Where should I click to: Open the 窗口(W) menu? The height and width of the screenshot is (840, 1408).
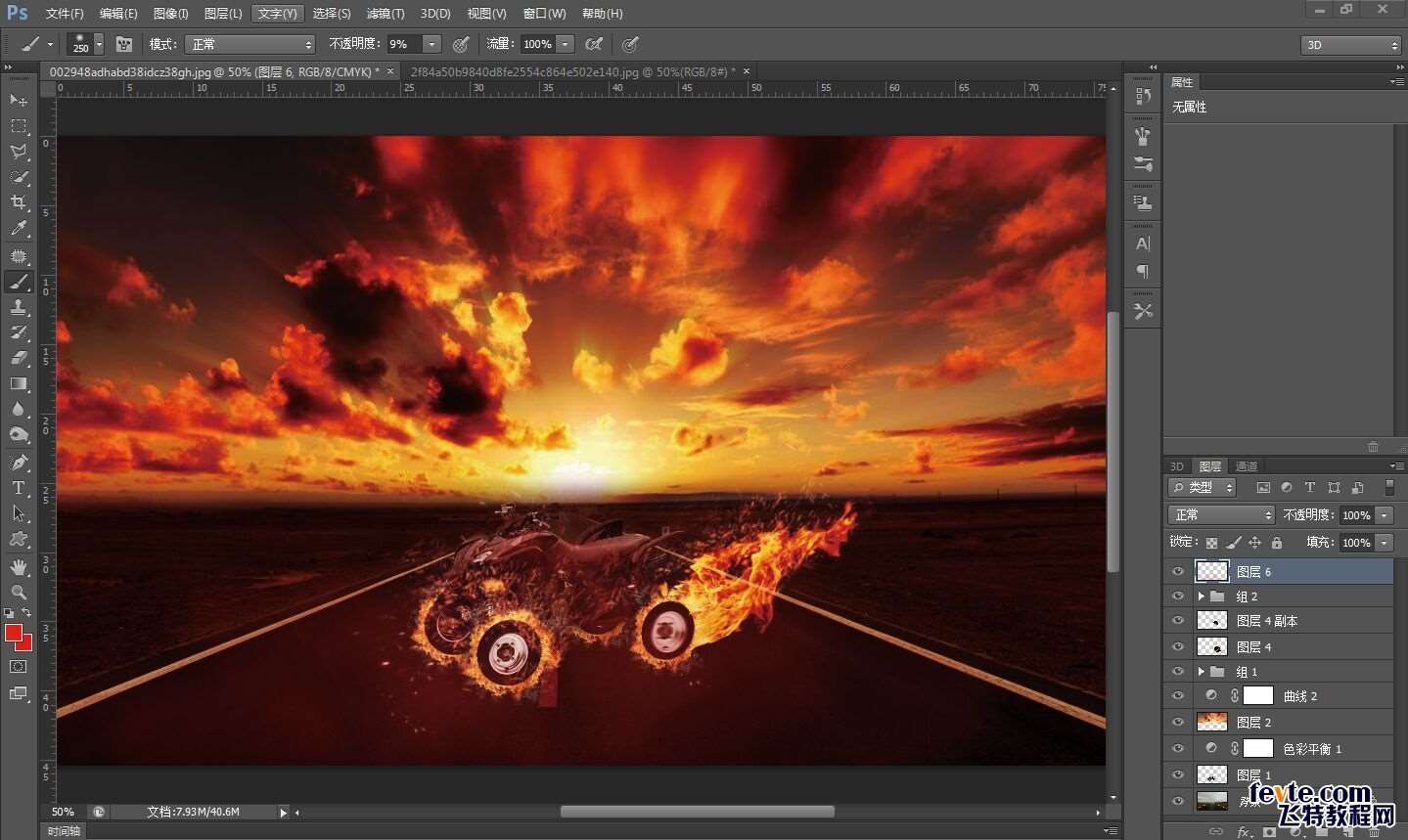point(544,14)
